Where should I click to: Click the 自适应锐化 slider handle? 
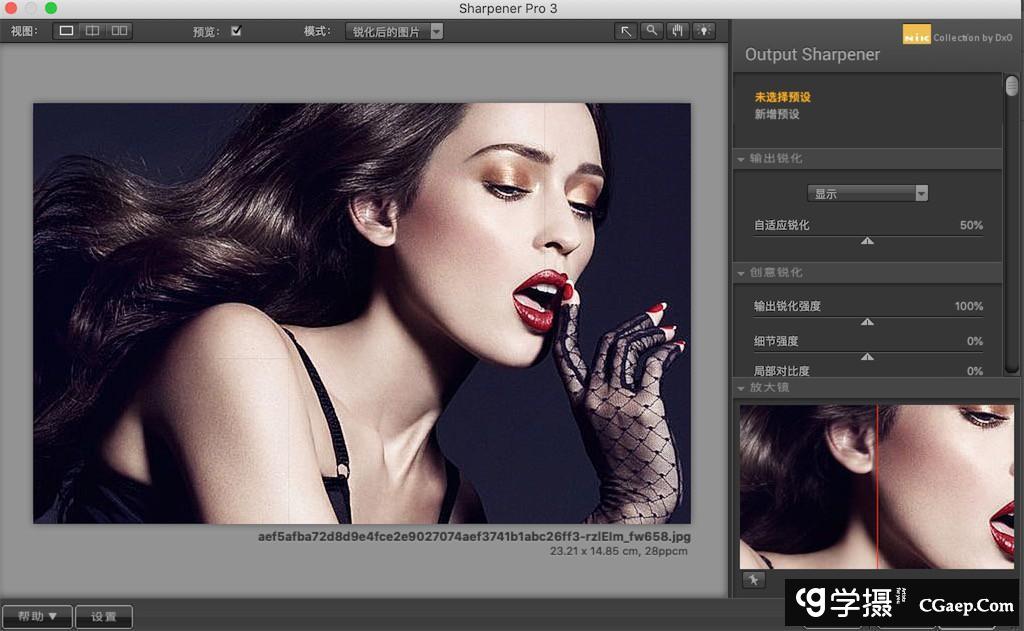(x=868, y=241)
